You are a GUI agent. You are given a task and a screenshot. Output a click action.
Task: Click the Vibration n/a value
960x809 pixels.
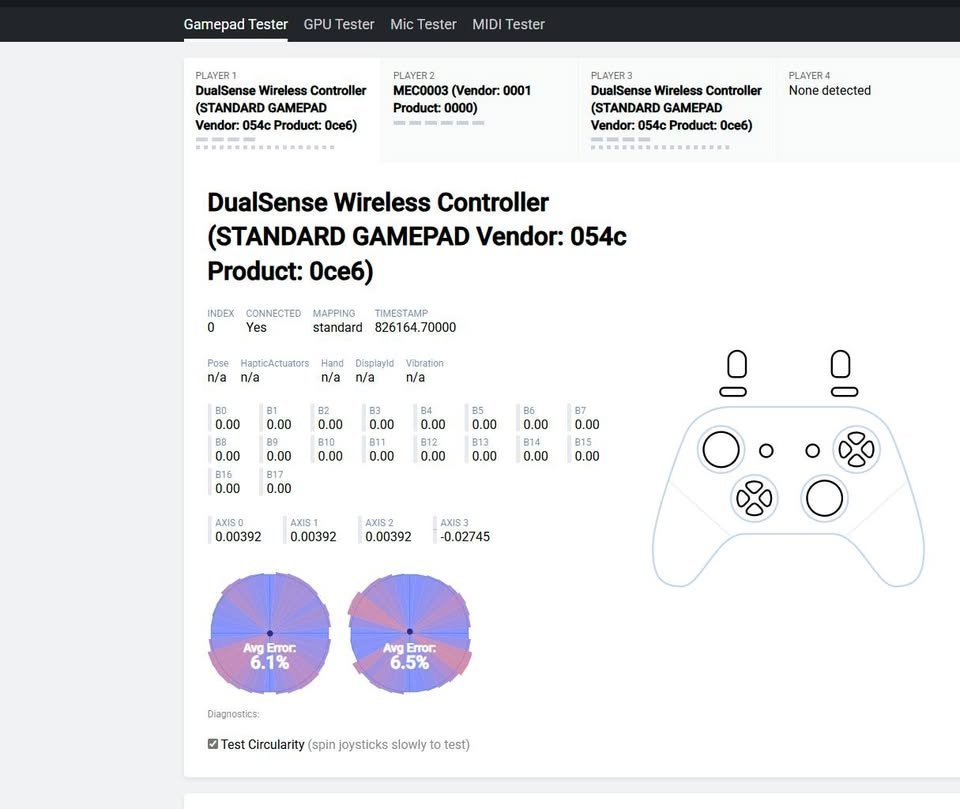415,377
